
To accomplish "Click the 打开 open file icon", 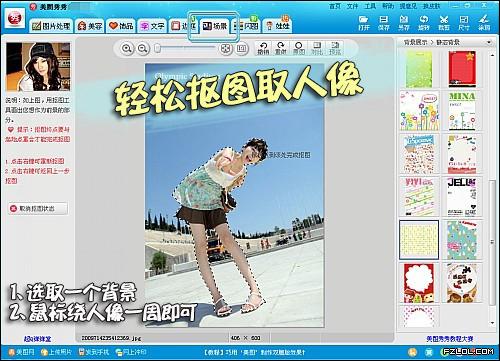I will [364, 23].
